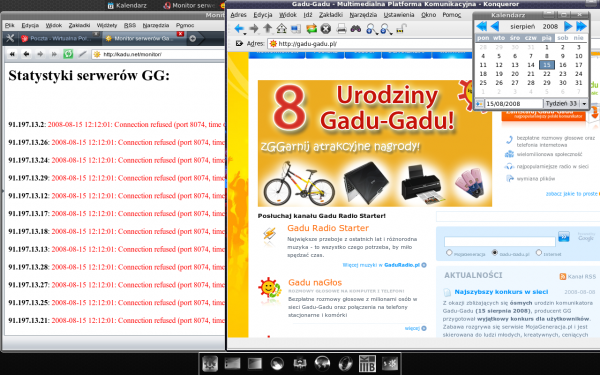600x375 pixels.
Task: Jump to previous year in Kalendarz
Action: [481, 26]
